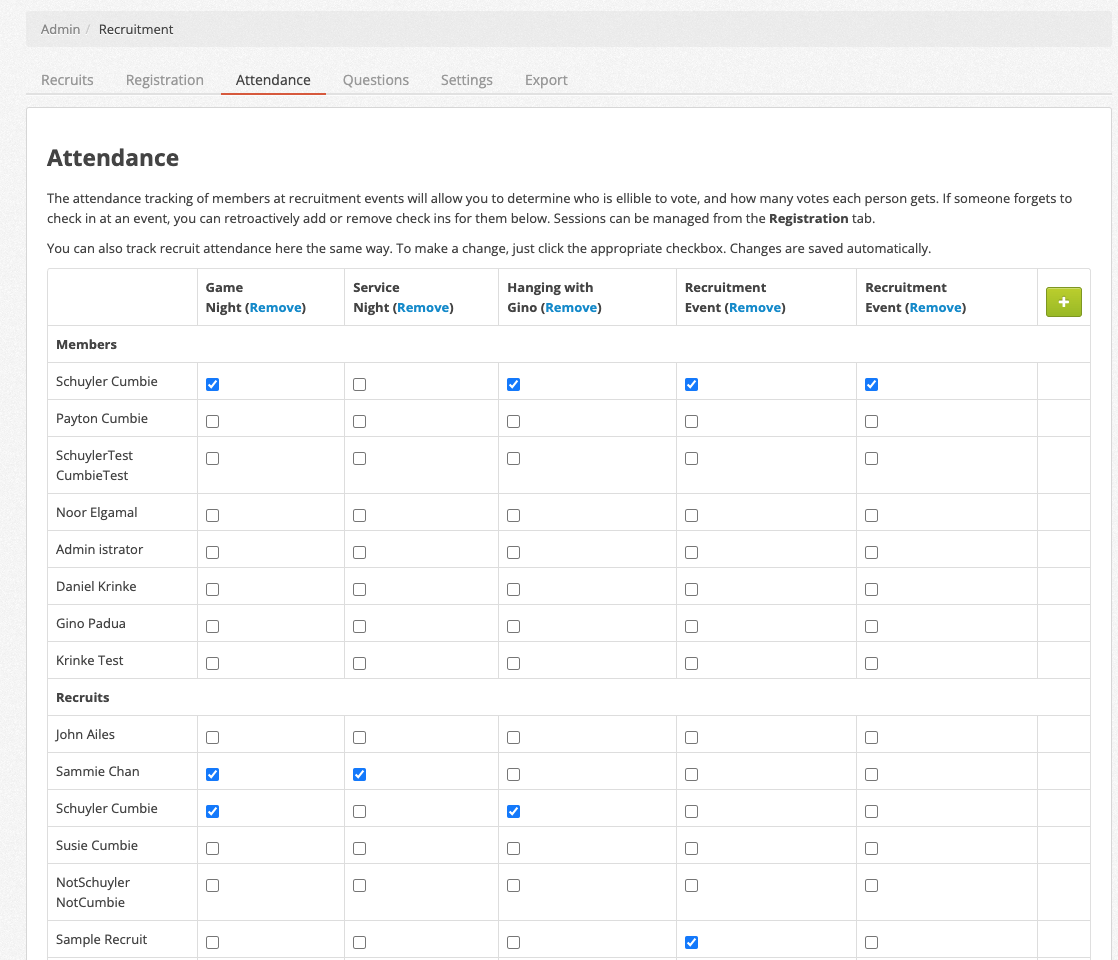Uncheck Hanging with Gino for member Schuyler Cumbie
This screenshot has height=960, width=1118.
(513, 384)
